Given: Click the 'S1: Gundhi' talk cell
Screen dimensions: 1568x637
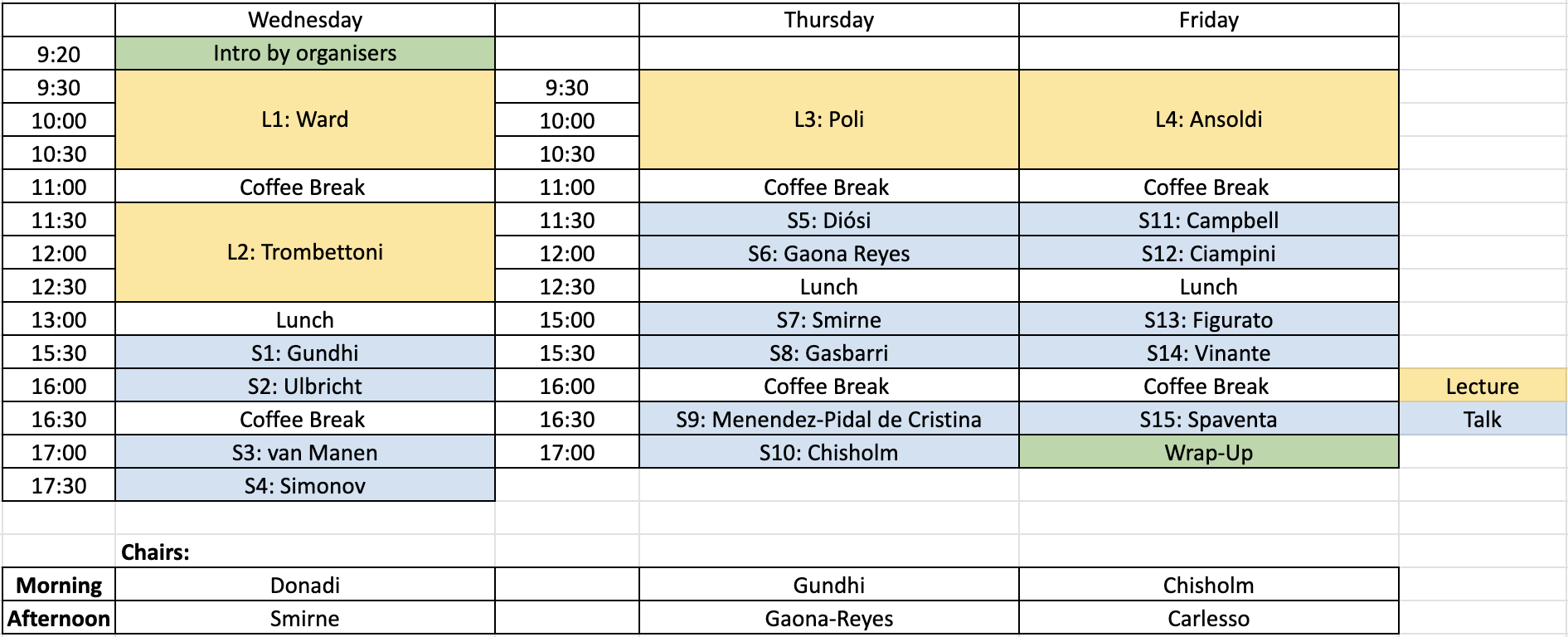Looking at the screenshot, I should [x=305, y=353].
